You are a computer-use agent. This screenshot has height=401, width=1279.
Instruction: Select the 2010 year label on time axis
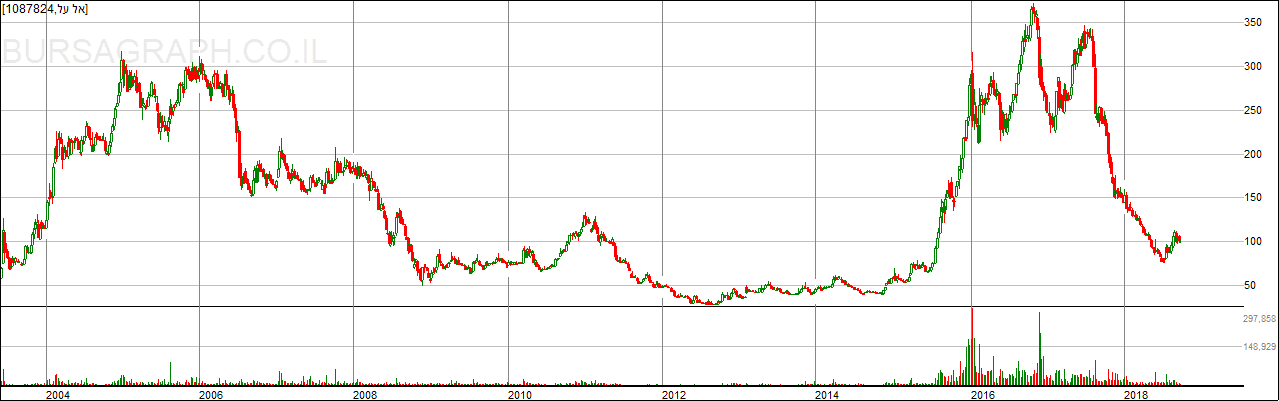pos(519,394)
